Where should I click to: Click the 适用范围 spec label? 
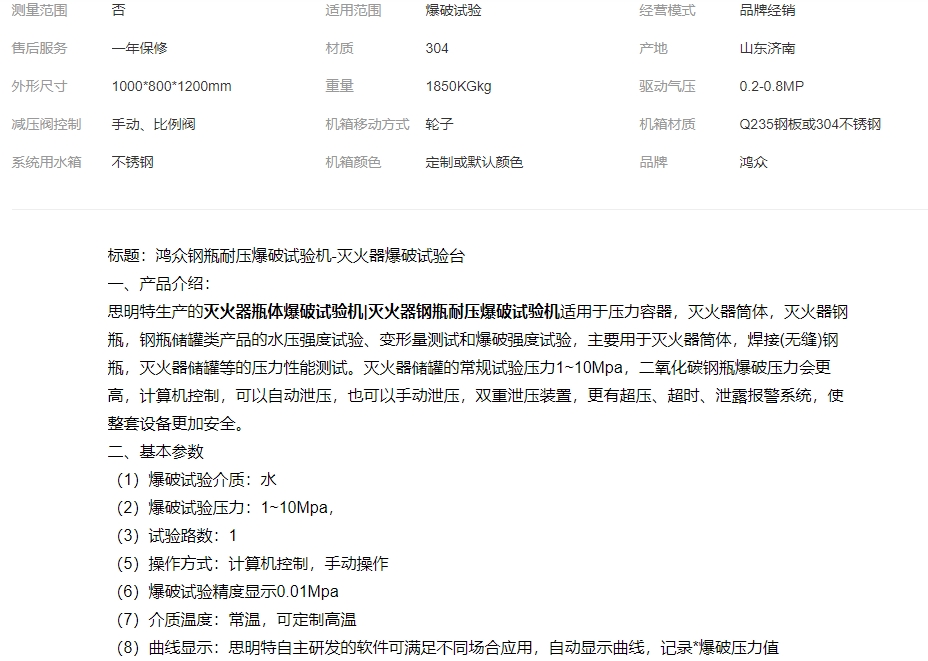353,10
